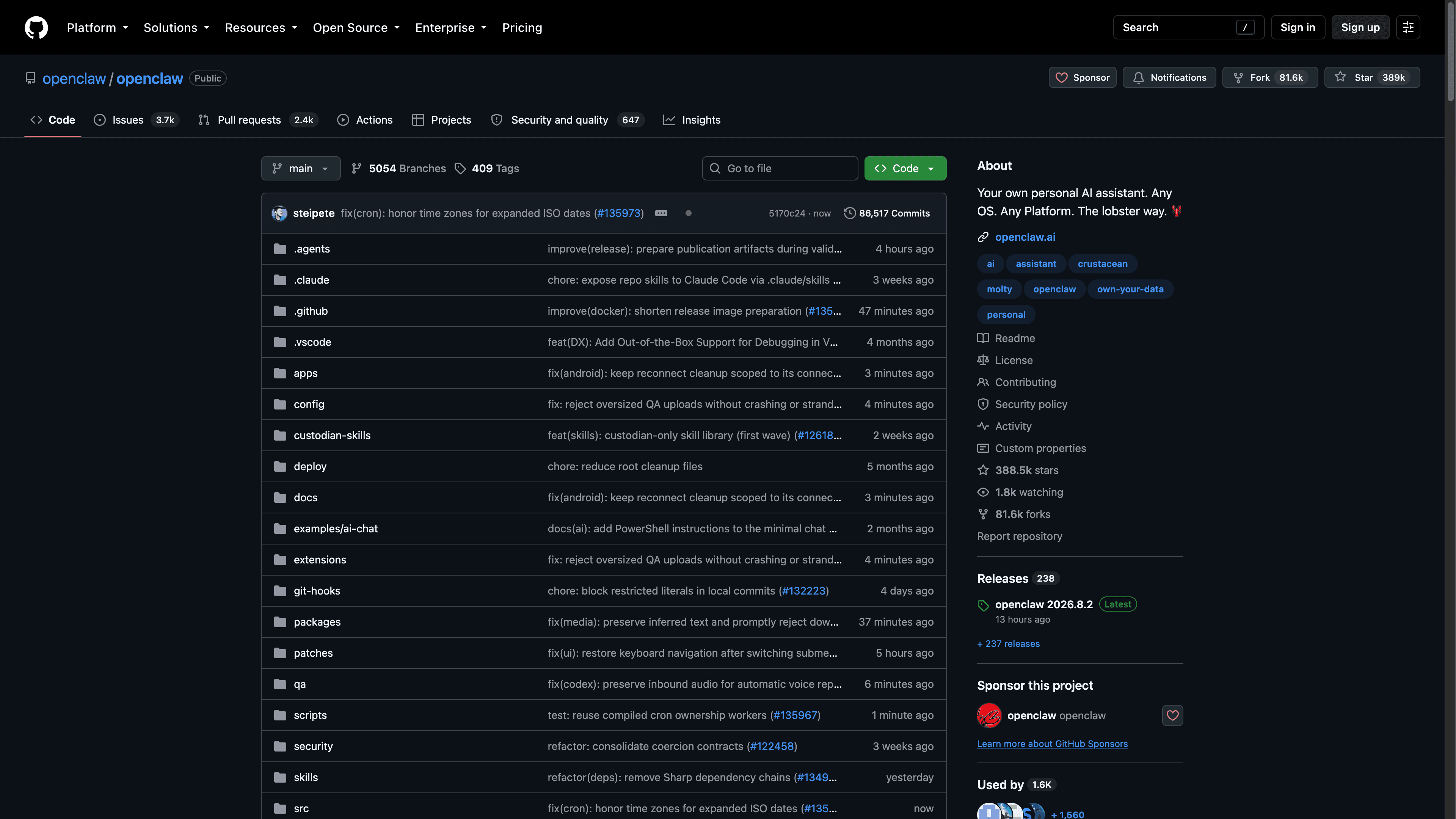The height and width of the screenshot is (819, 1456).
Task: Click the Custom properties note icon
Action: click(x=983, y=448)
